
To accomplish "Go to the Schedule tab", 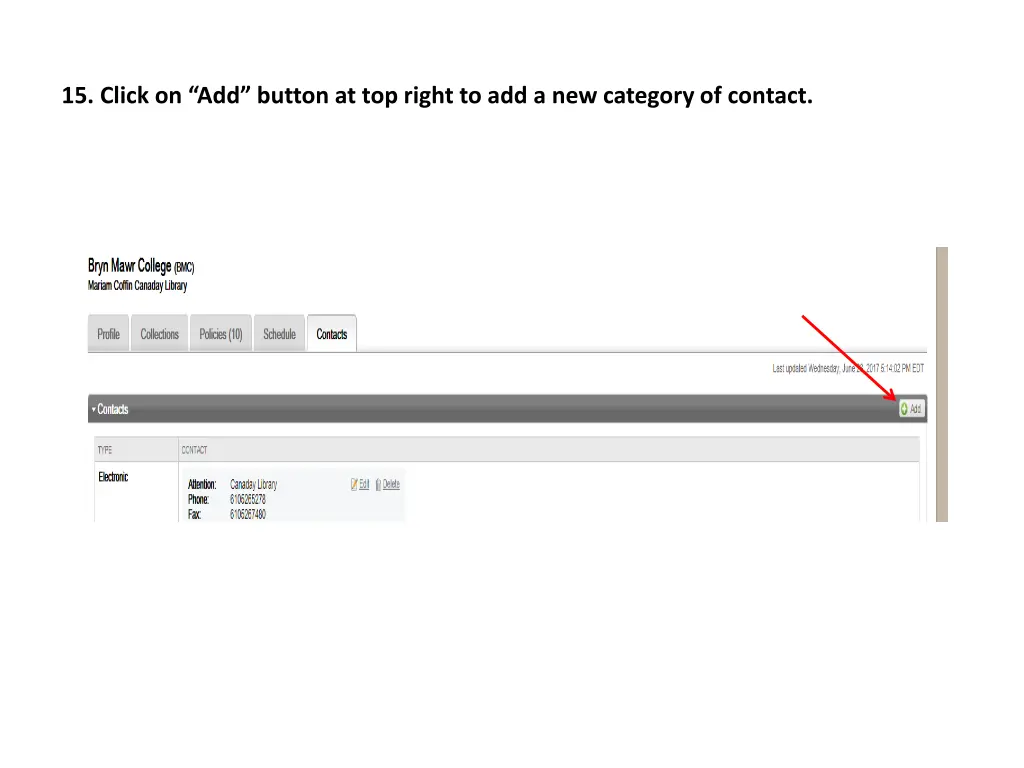I will [280, 334].
